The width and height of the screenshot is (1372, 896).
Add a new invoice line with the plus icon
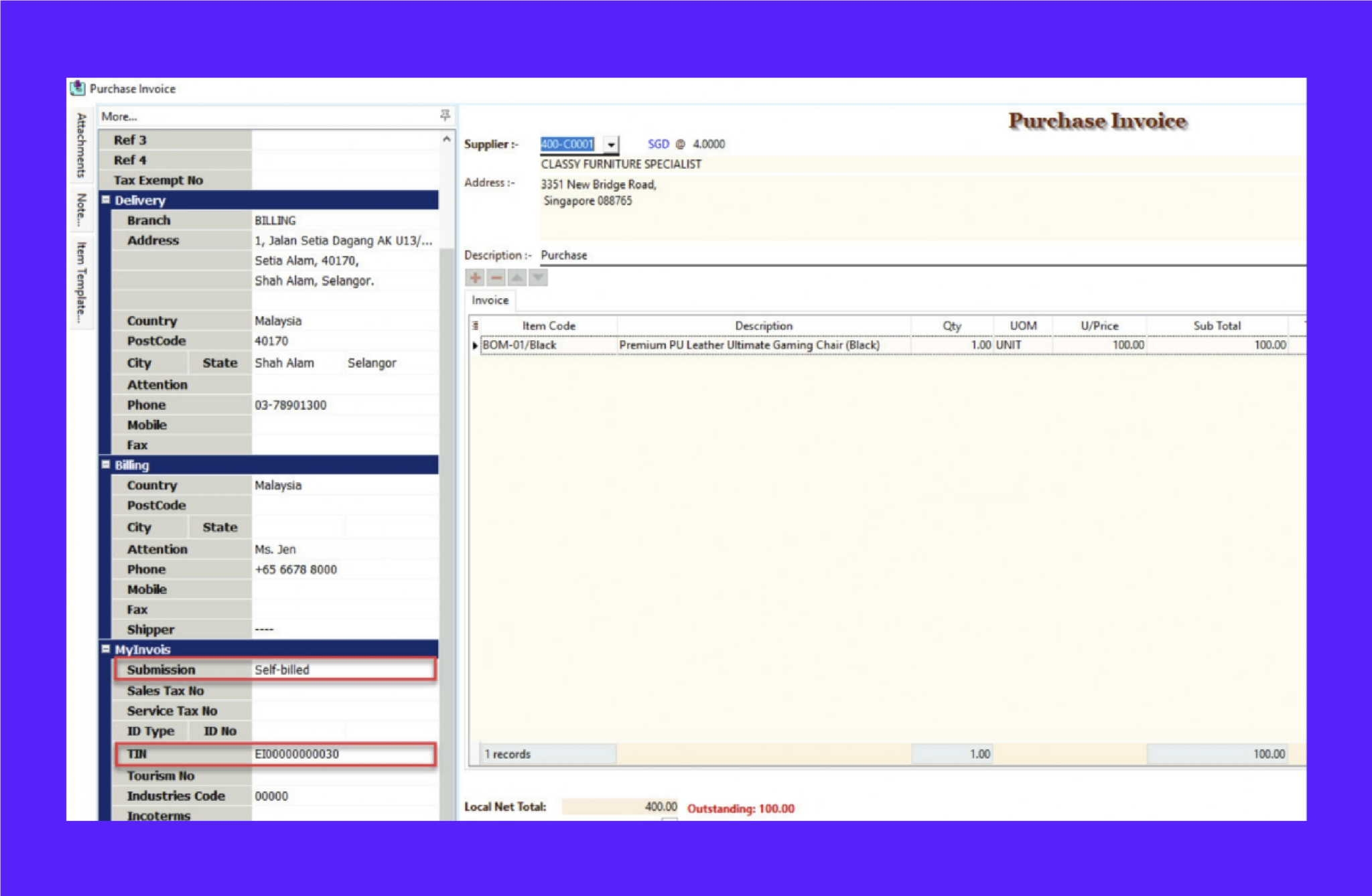pyautogui.click(x=474, y=277)
